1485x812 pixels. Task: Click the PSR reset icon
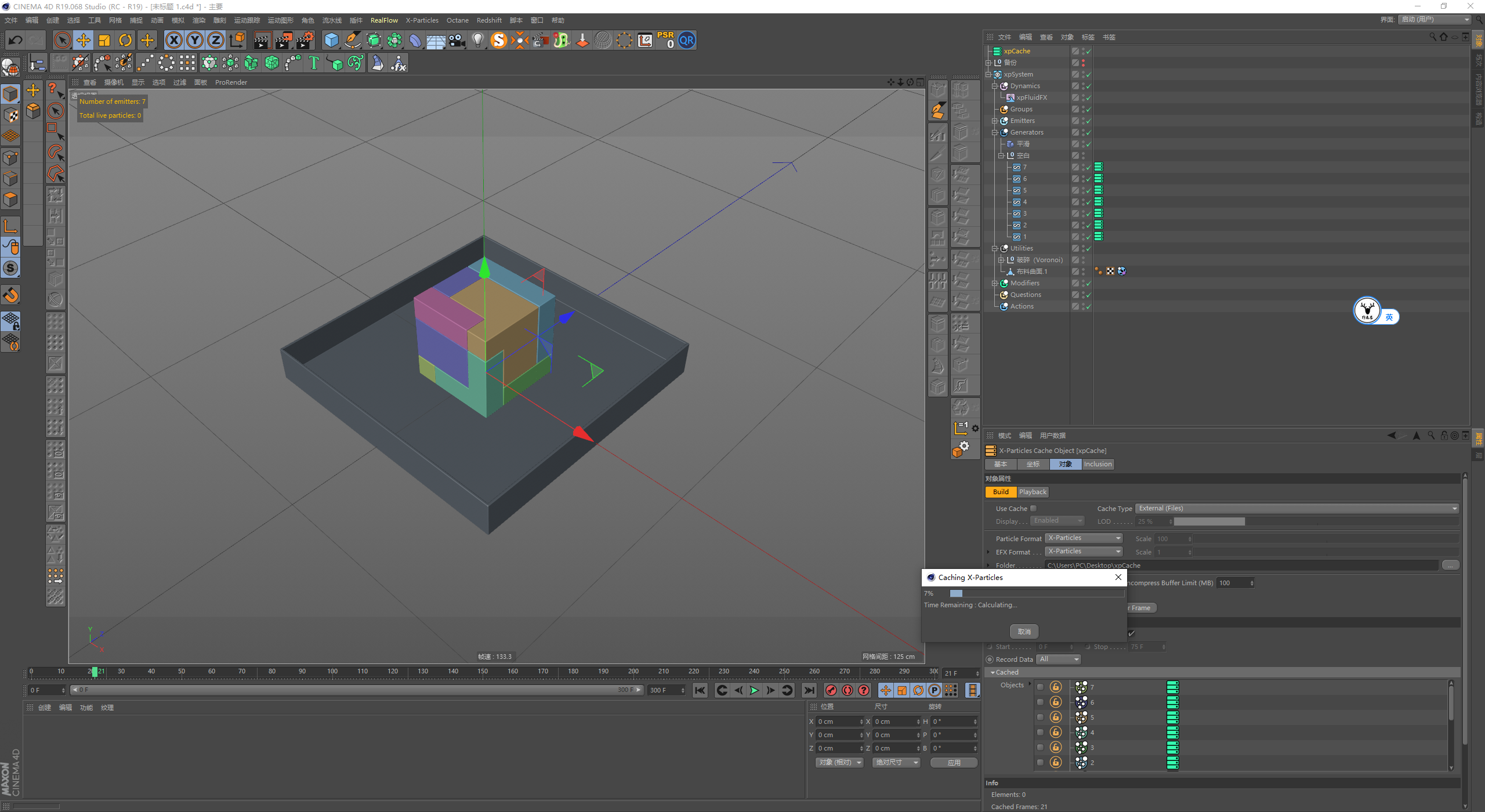click(665, 41)
